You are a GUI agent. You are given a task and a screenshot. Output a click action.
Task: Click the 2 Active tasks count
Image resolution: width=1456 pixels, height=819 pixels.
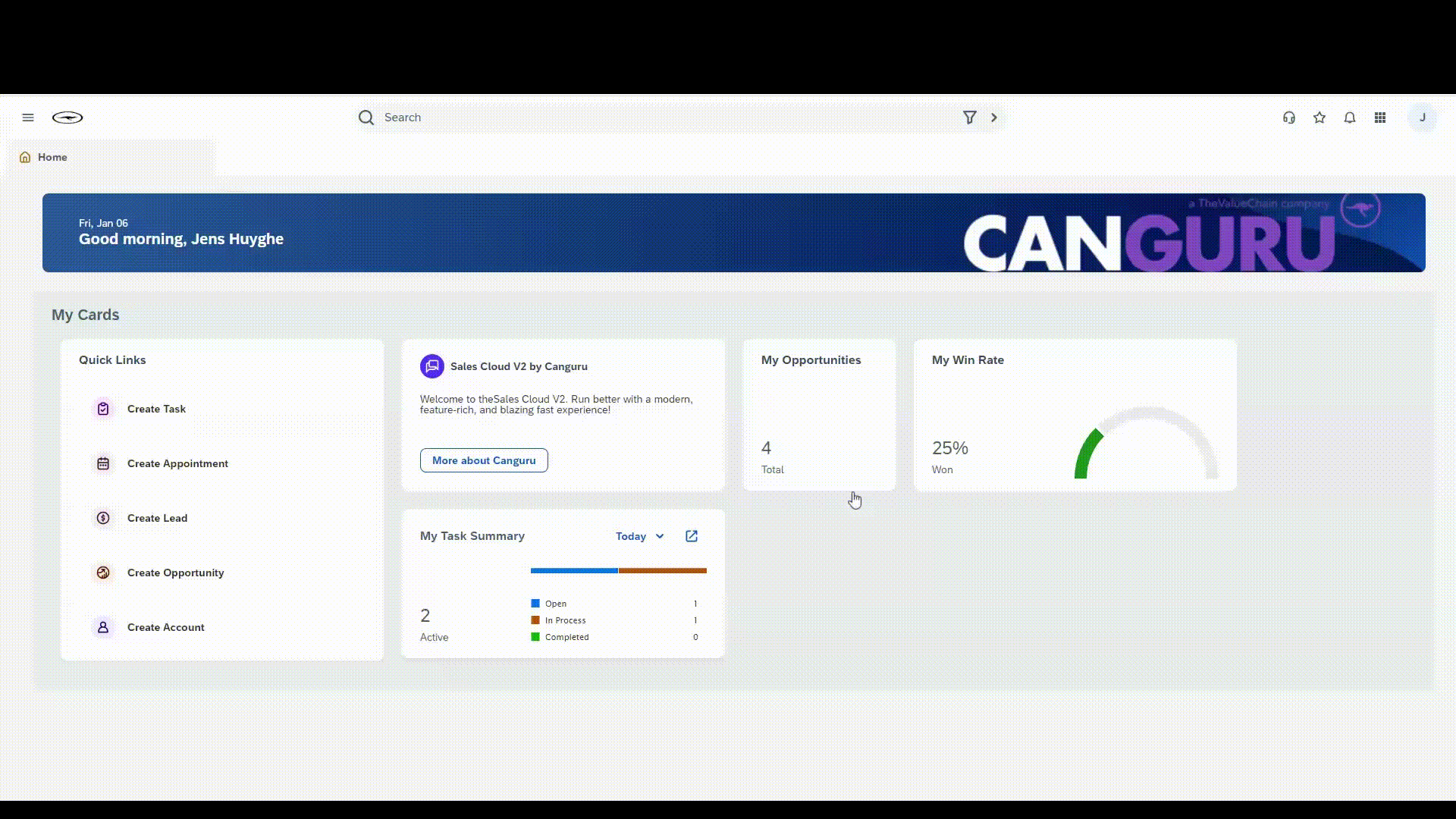click(x=425, y=615)
